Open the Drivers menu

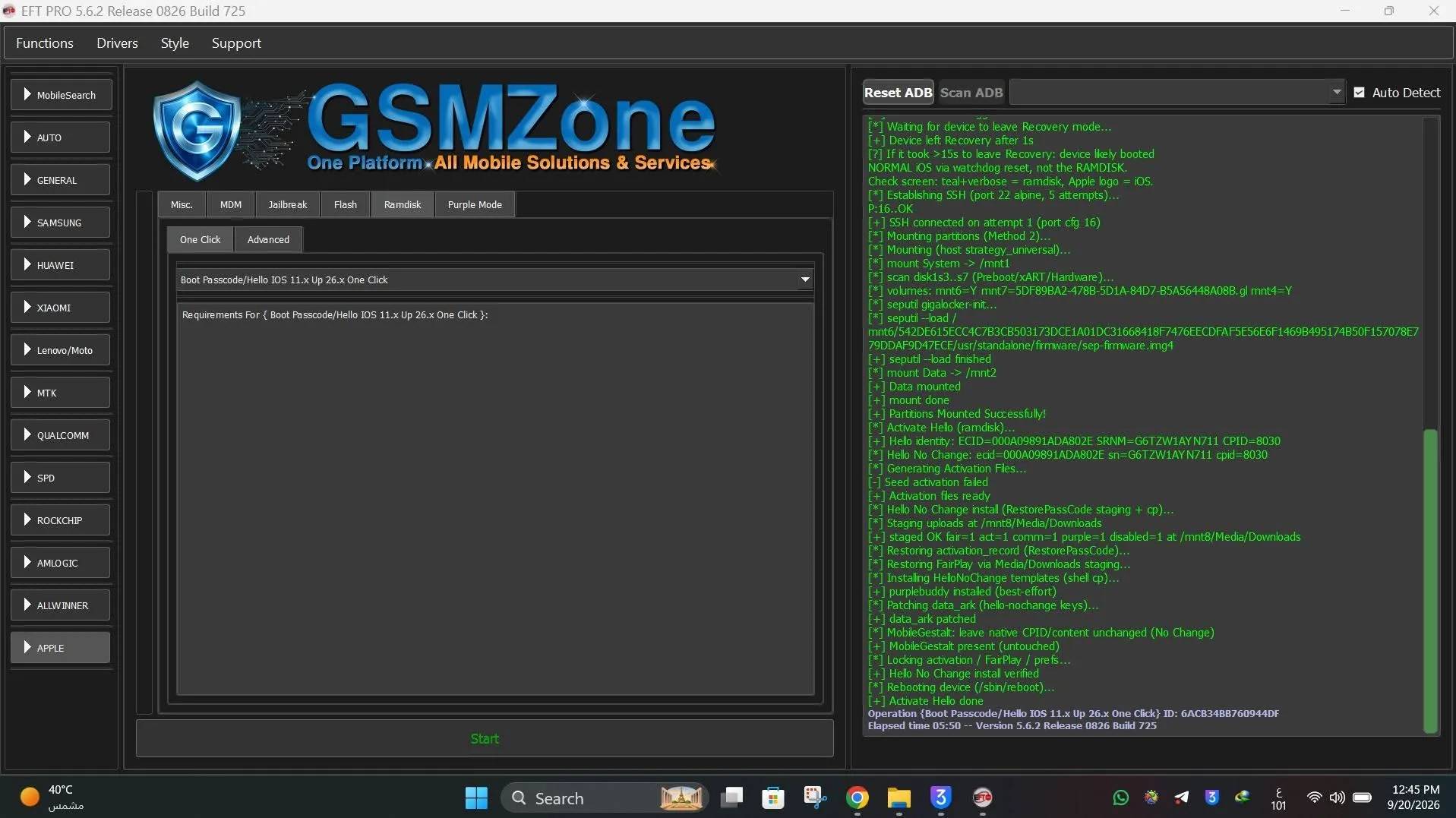click(117, 43)
